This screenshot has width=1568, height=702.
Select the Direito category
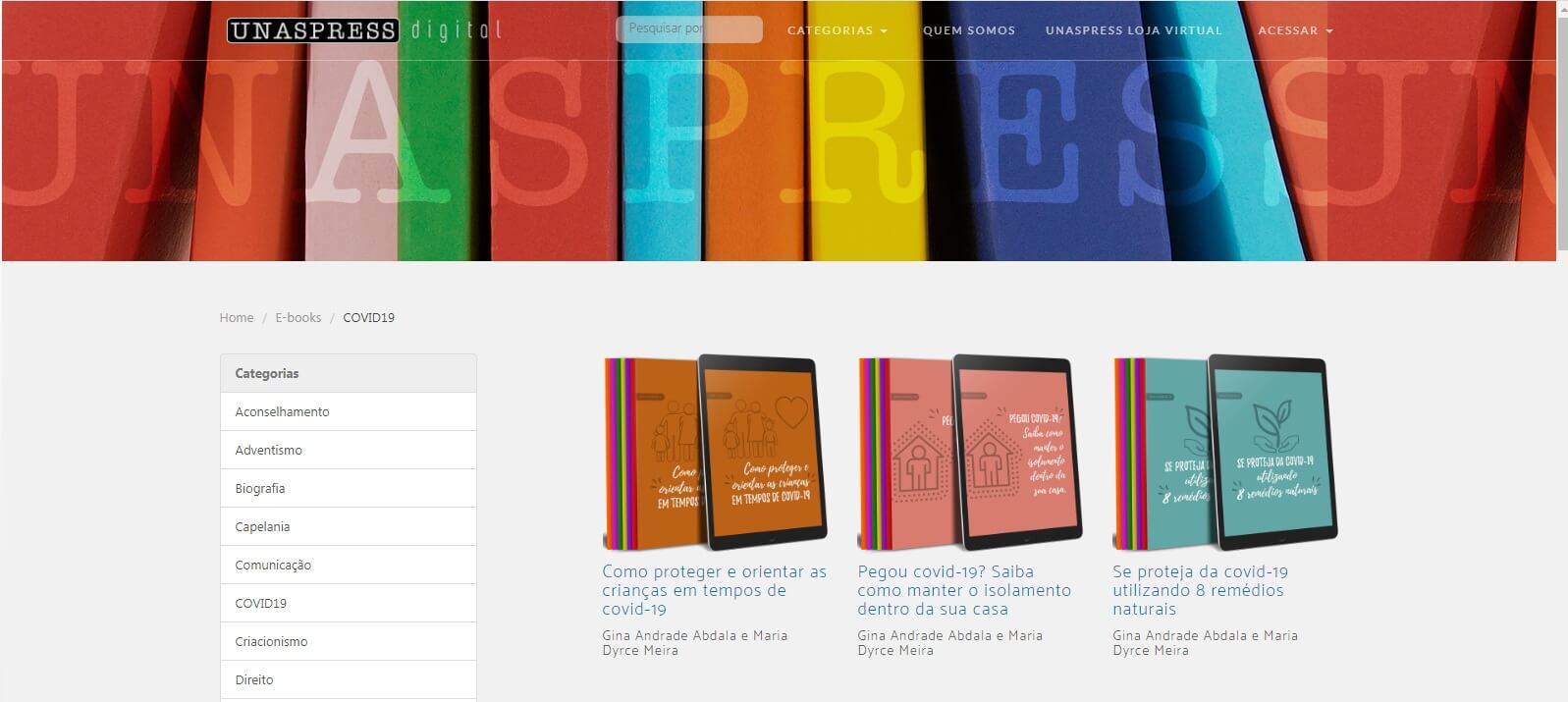(x=349, y=679)
